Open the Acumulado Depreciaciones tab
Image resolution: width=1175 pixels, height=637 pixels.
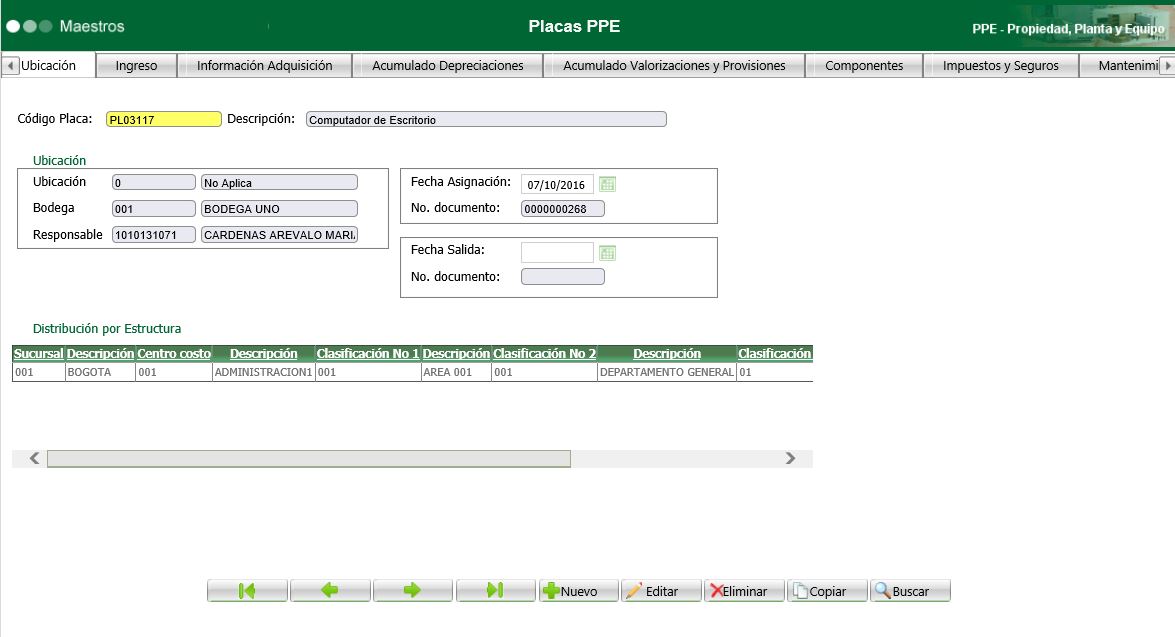pos(447,66)
